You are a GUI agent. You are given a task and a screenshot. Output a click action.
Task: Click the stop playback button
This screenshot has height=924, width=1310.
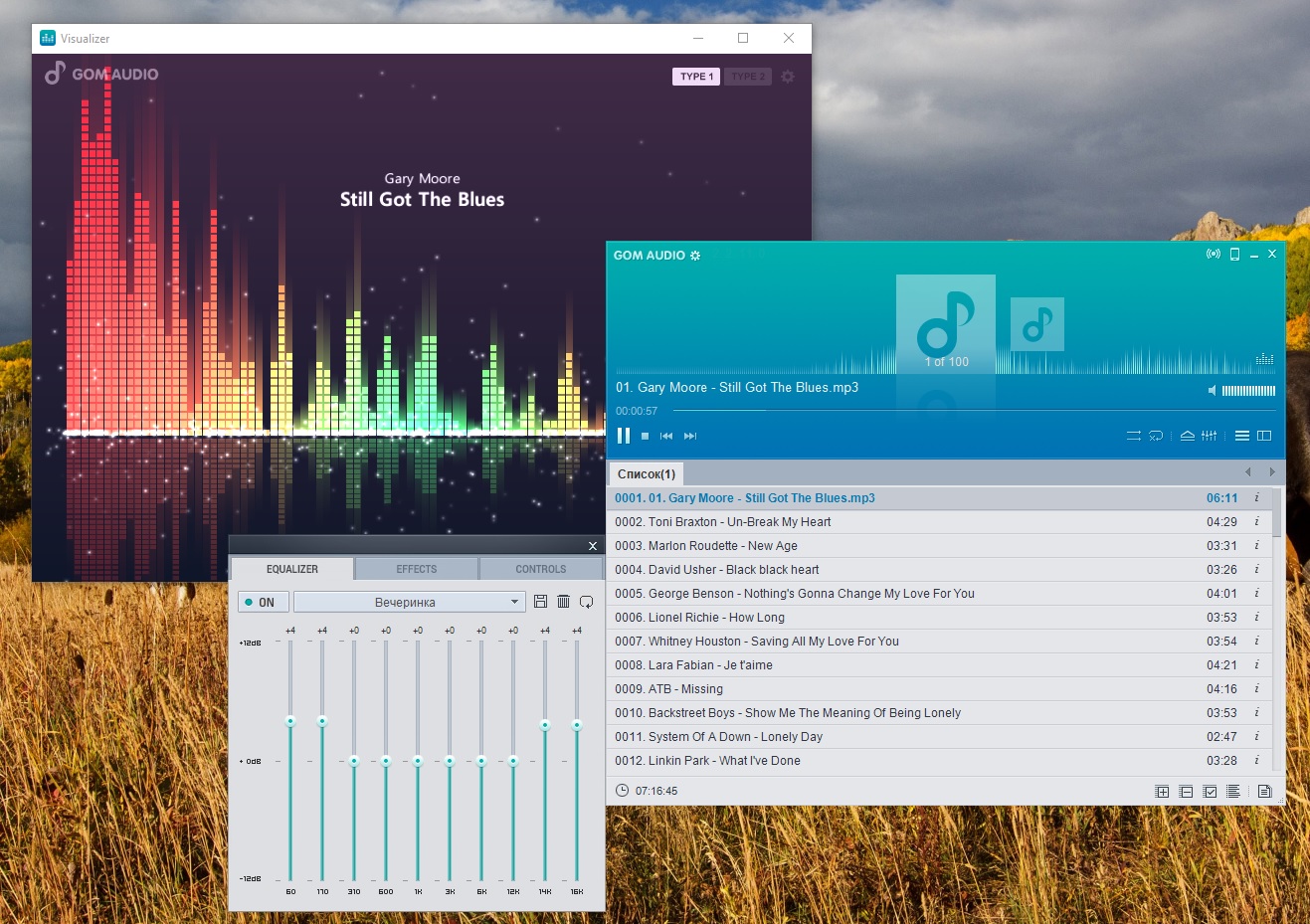click(645, 436)
